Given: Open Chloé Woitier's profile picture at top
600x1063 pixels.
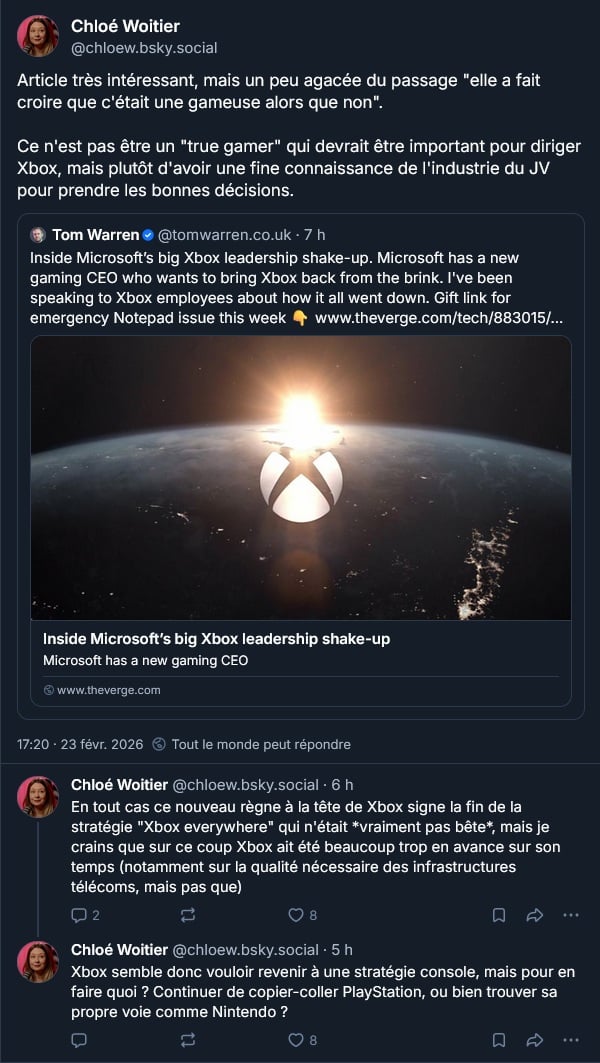Looking at the screenshot, I should pyautogui.click(x=38, y=36).
